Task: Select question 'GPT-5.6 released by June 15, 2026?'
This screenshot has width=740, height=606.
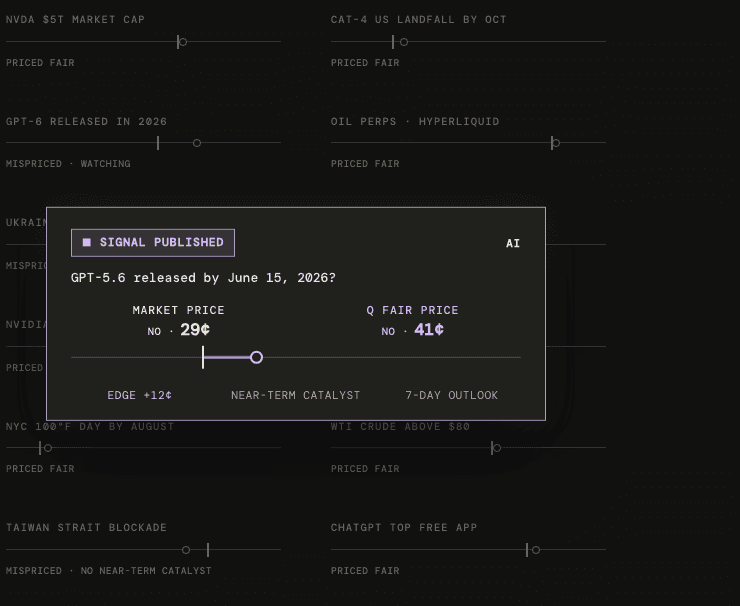Action: [x=203, y=278]
